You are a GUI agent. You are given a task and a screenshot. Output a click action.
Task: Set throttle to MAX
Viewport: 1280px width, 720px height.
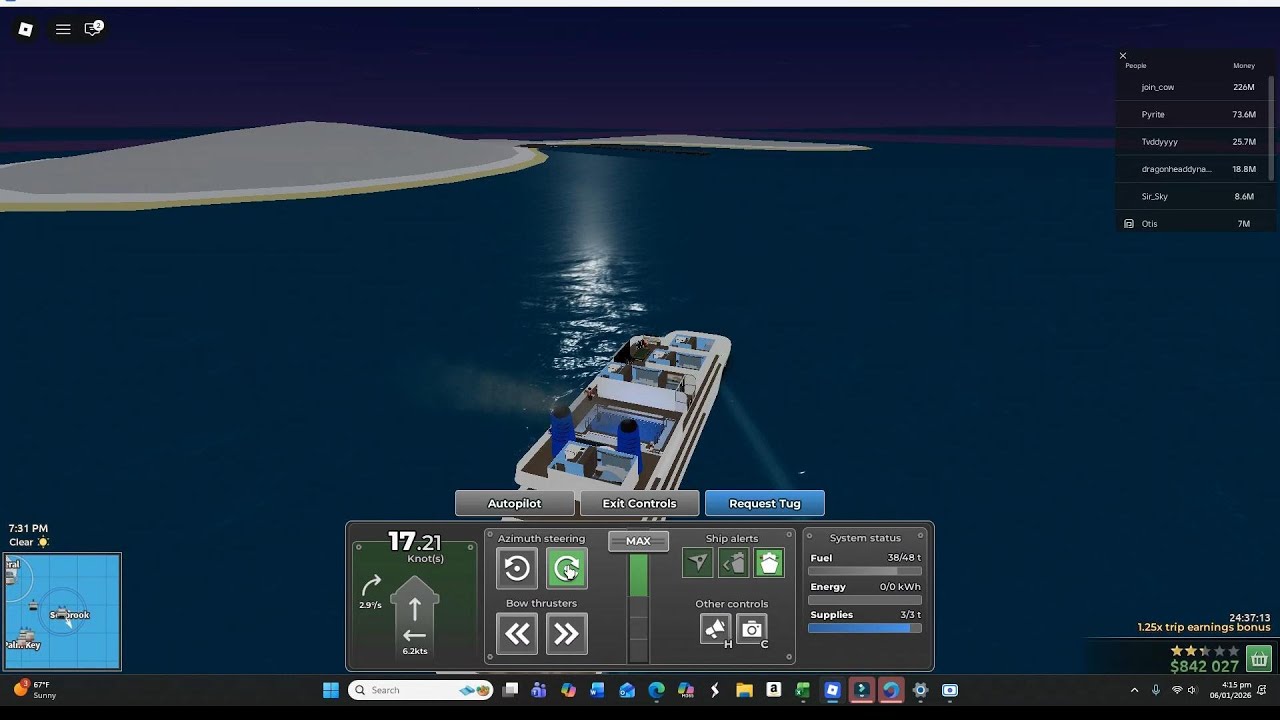tap(638, 541)
